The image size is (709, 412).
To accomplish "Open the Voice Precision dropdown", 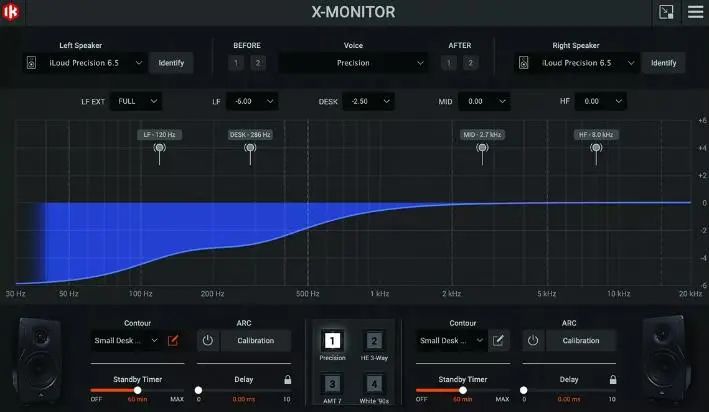I will [x=353, y=63].
